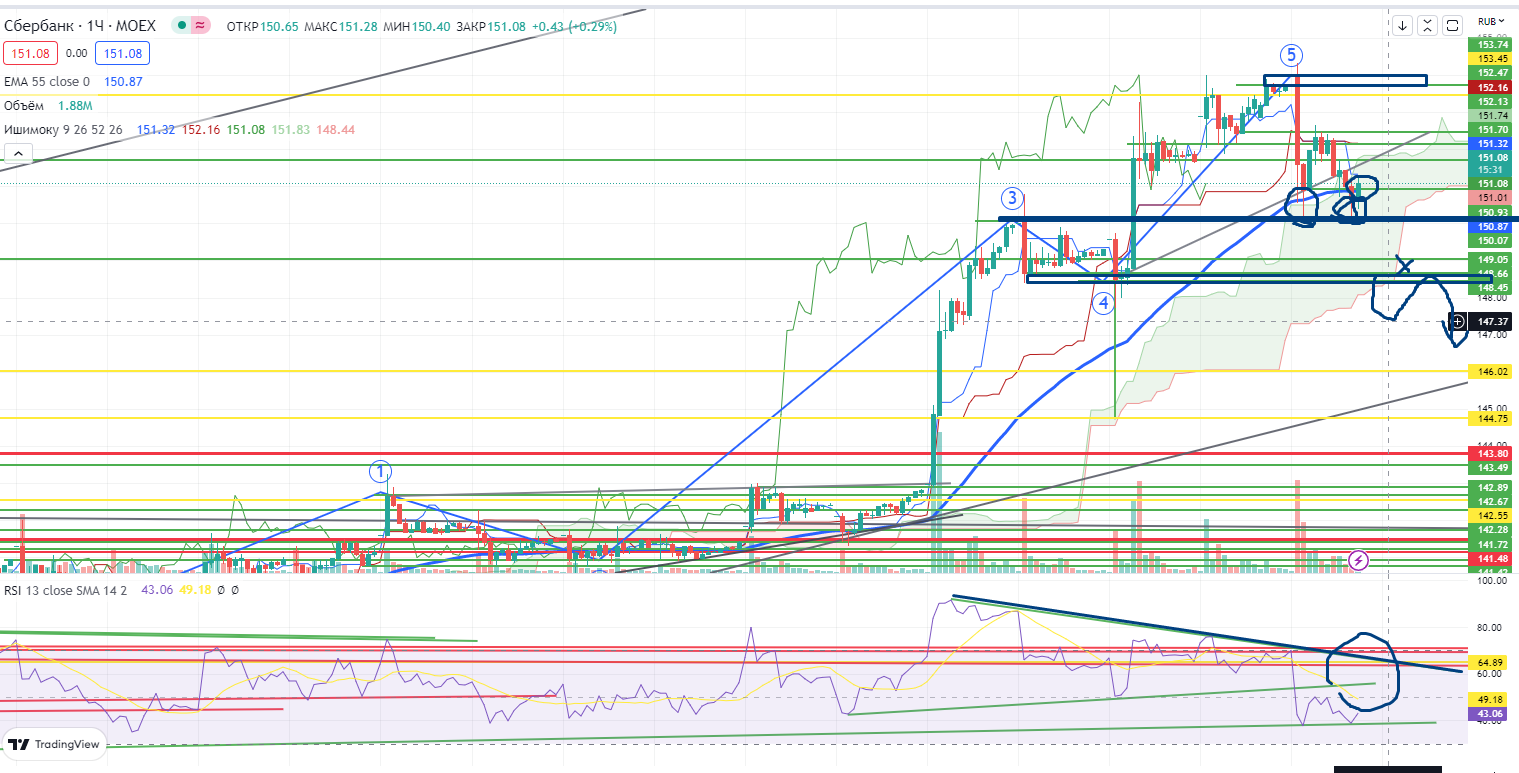Click the plus icon on the price axis

[1458, 321]
